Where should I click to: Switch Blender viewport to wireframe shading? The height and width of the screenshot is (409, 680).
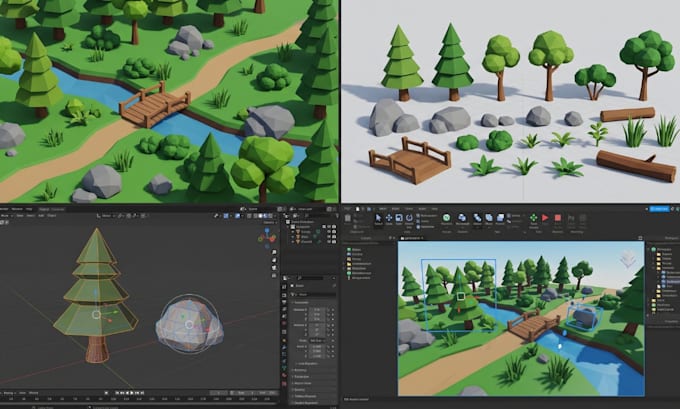coord(255,216)
